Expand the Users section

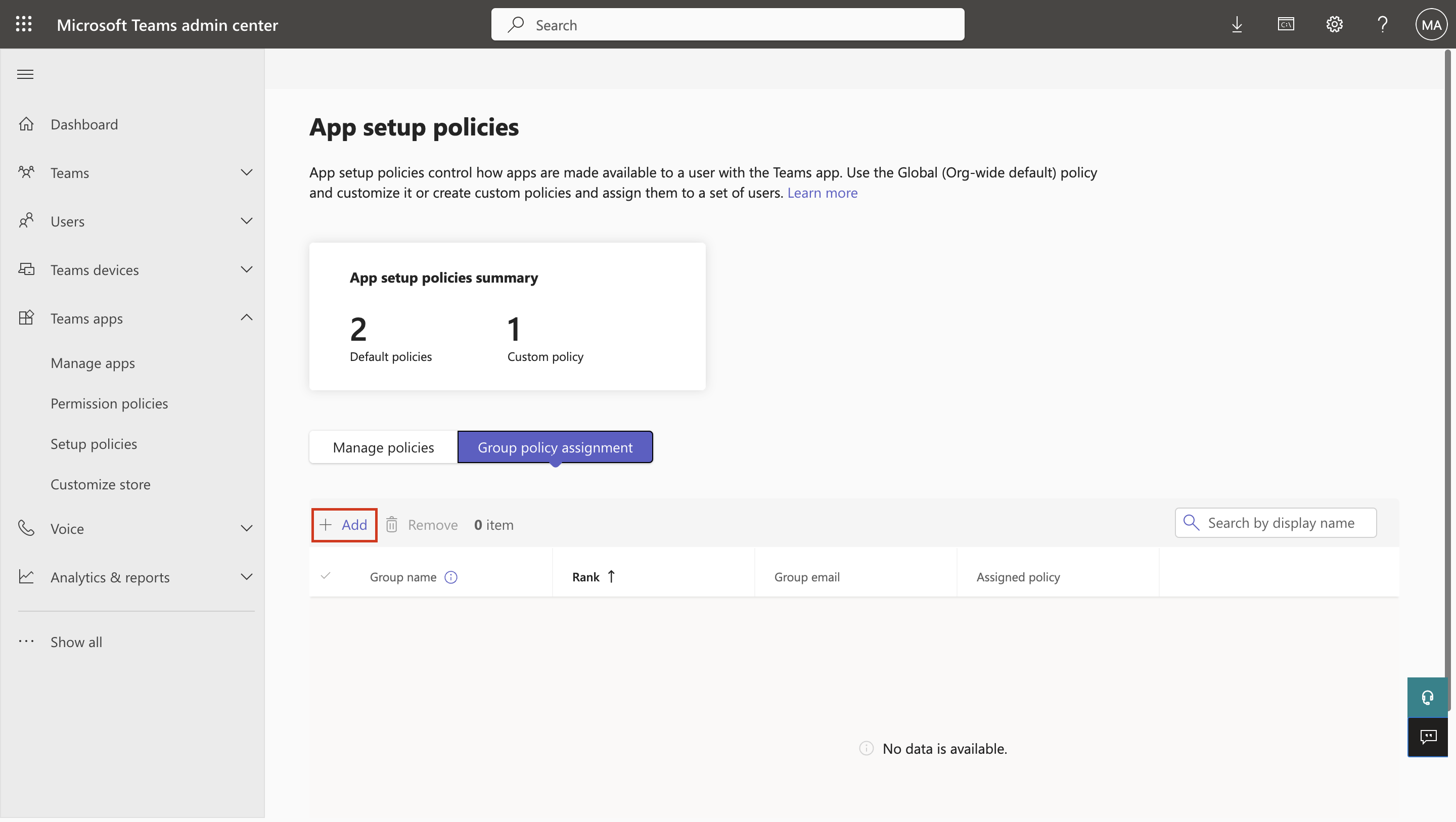(246, 220)
